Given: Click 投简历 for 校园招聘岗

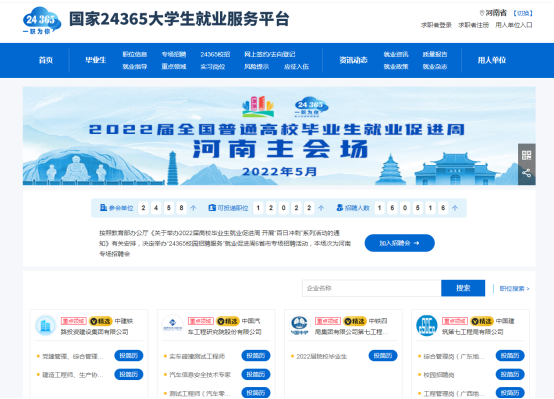Looking at the screenshot, I should (x=510, y=374).
